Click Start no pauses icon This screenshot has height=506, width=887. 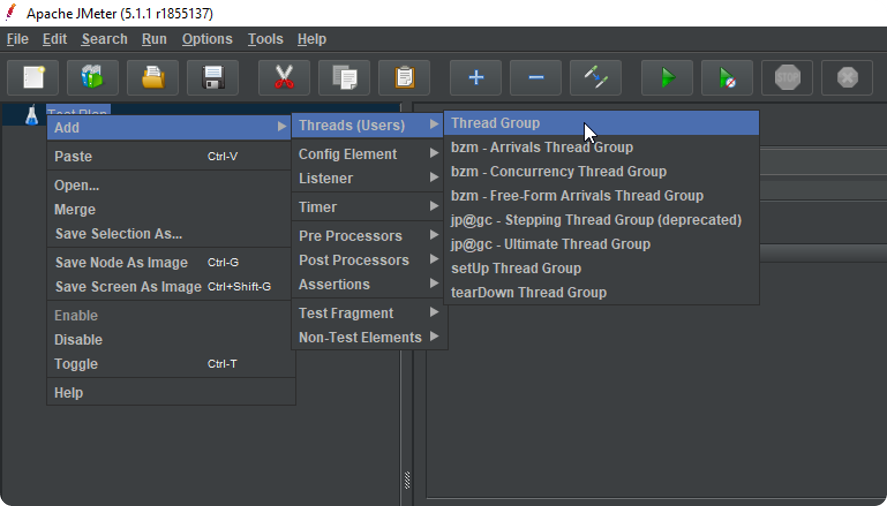[727, 78]
